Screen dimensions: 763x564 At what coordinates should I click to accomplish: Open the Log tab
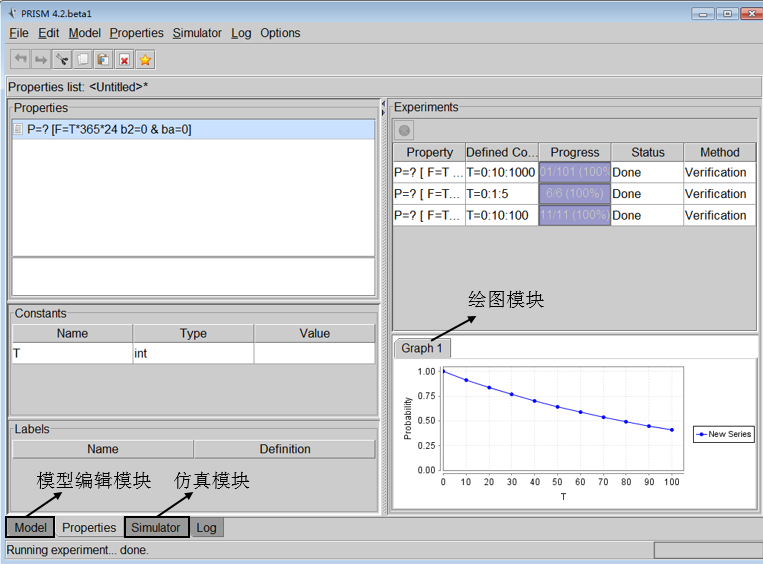pyautogui.click(x=207, y=527)
